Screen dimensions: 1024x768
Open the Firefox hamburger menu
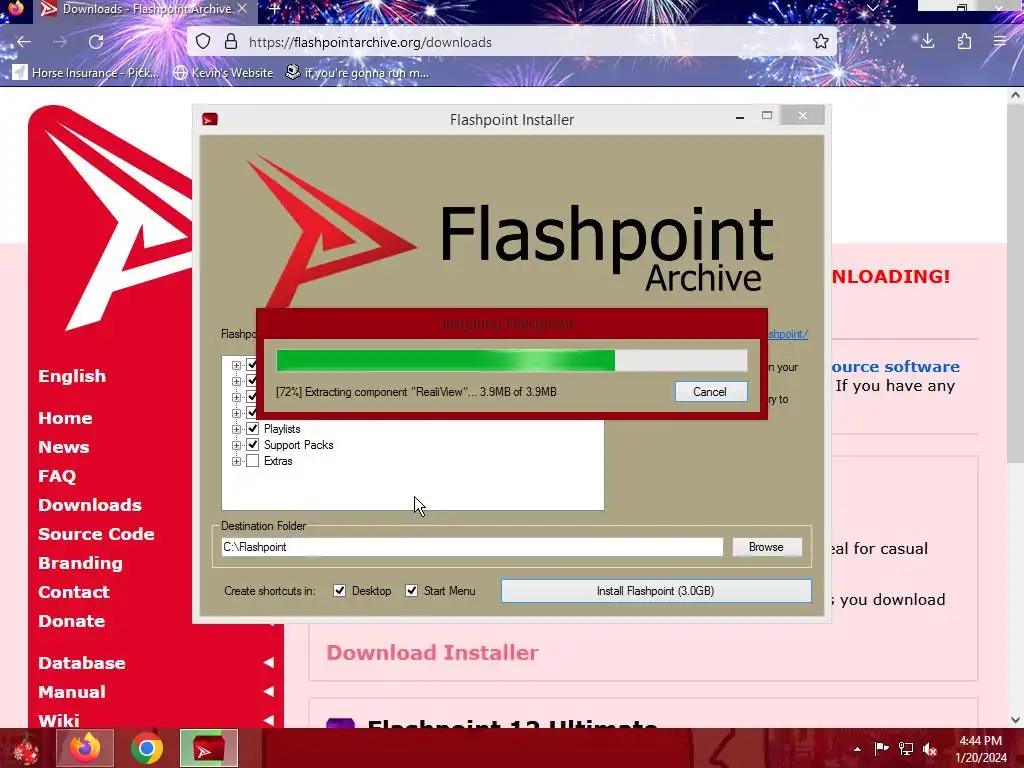(1000, 42)
